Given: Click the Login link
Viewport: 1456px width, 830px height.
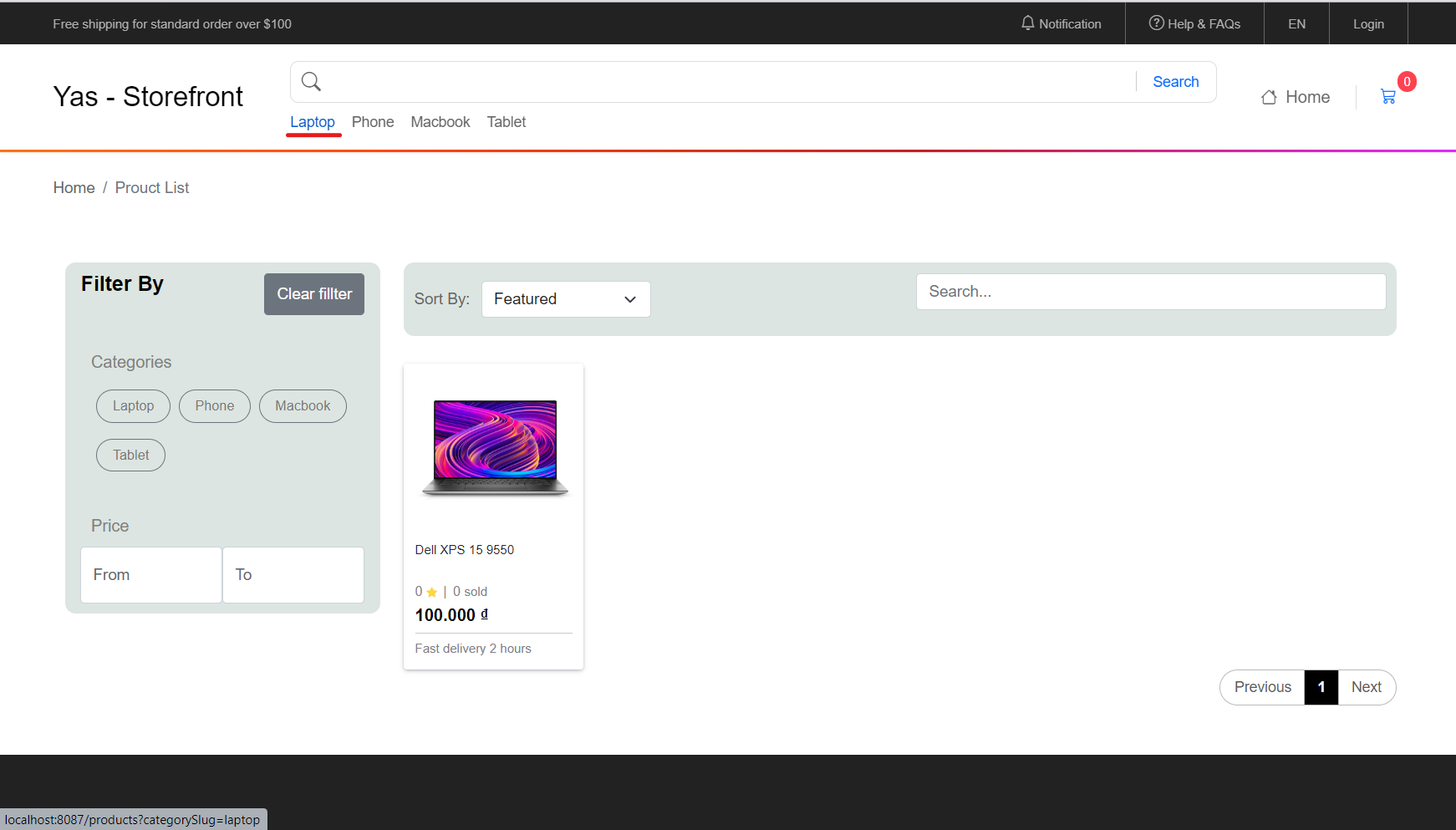Looking at the screenshot, I should (1368, 23).
